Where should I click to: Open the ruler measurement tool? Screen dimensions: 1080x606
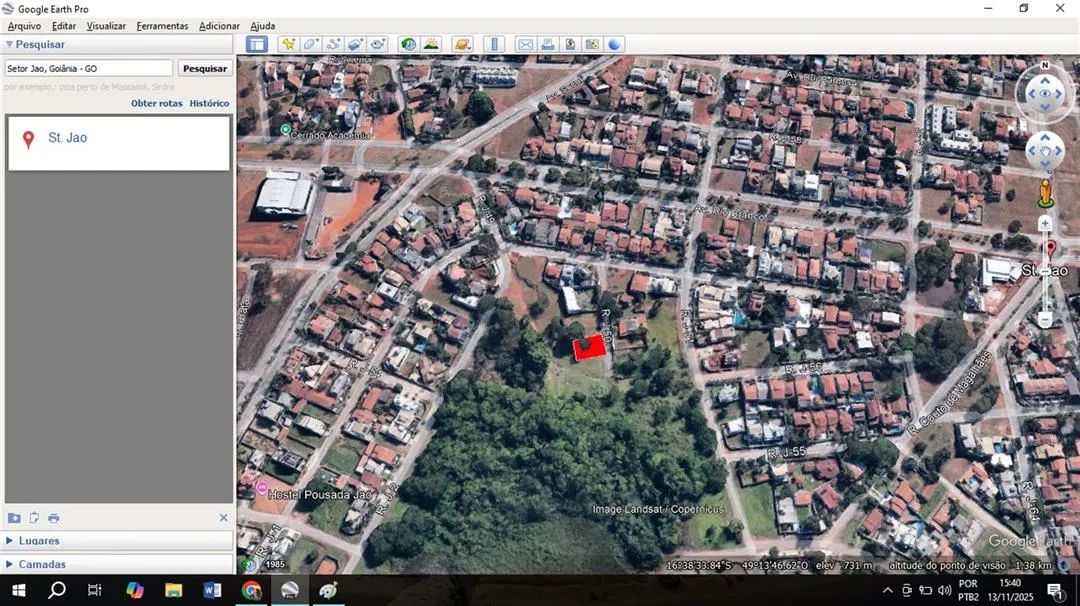click(494, 44)
